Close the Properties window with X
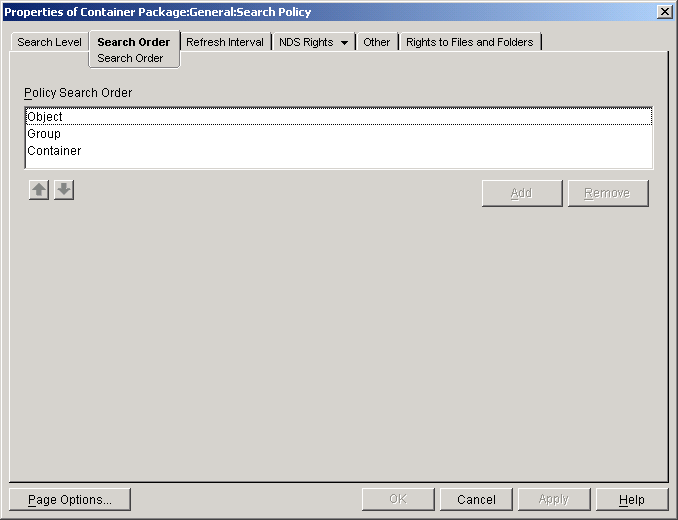This screenshot has width=678, height=520. click(x=664, y=12)
